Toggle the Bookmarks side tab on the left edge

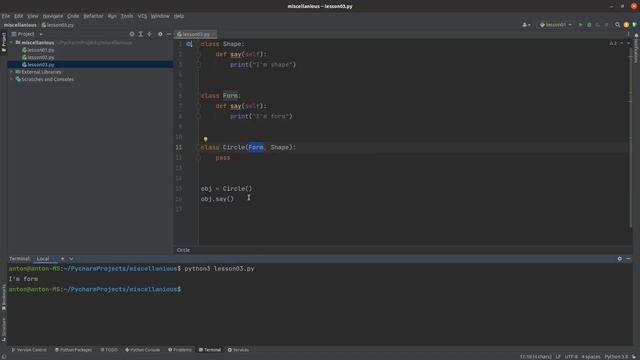tap(4, 298)
